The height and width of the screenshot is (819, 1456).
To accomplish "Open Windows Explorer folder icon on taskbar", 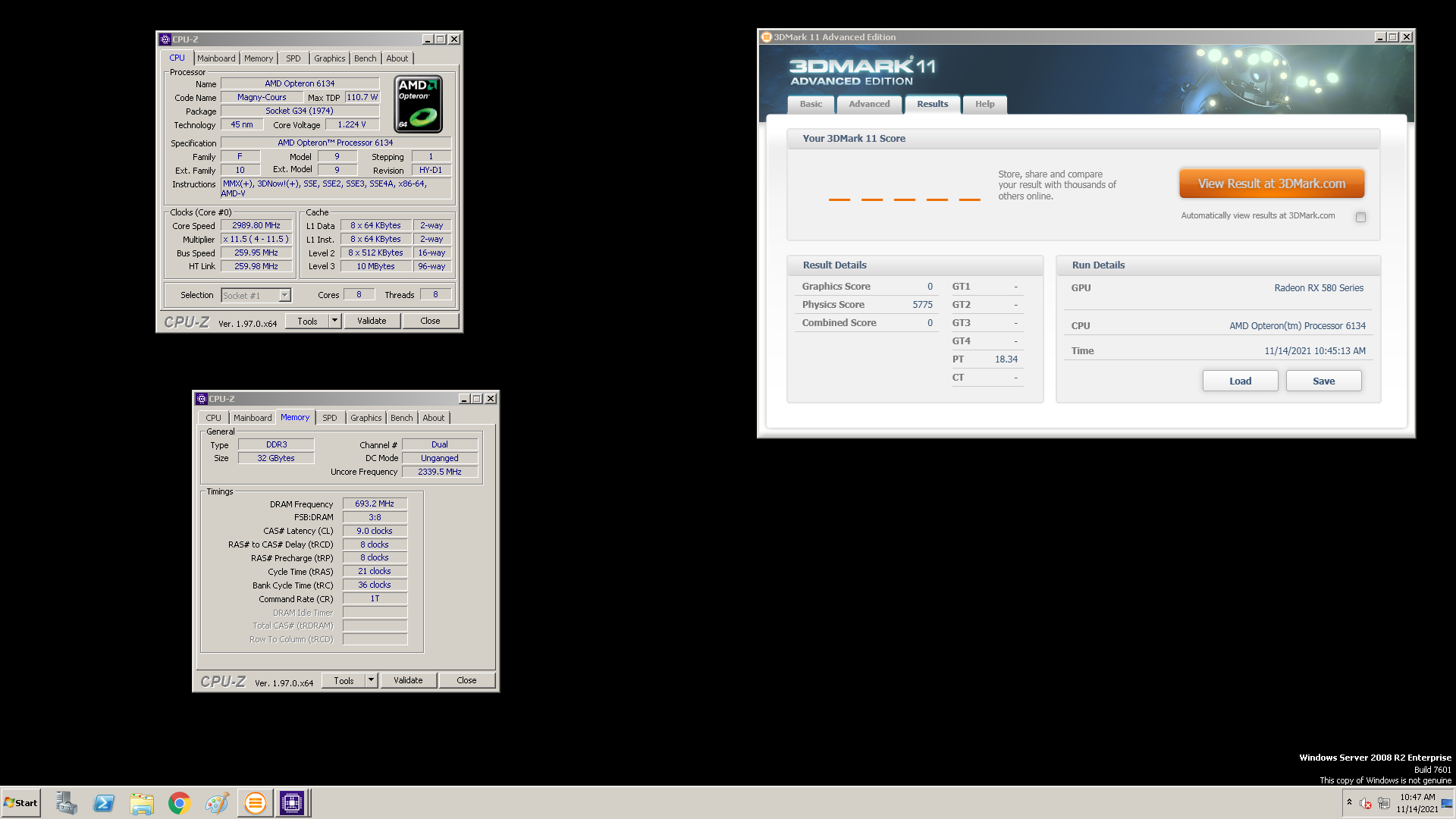I will point(142,803).
